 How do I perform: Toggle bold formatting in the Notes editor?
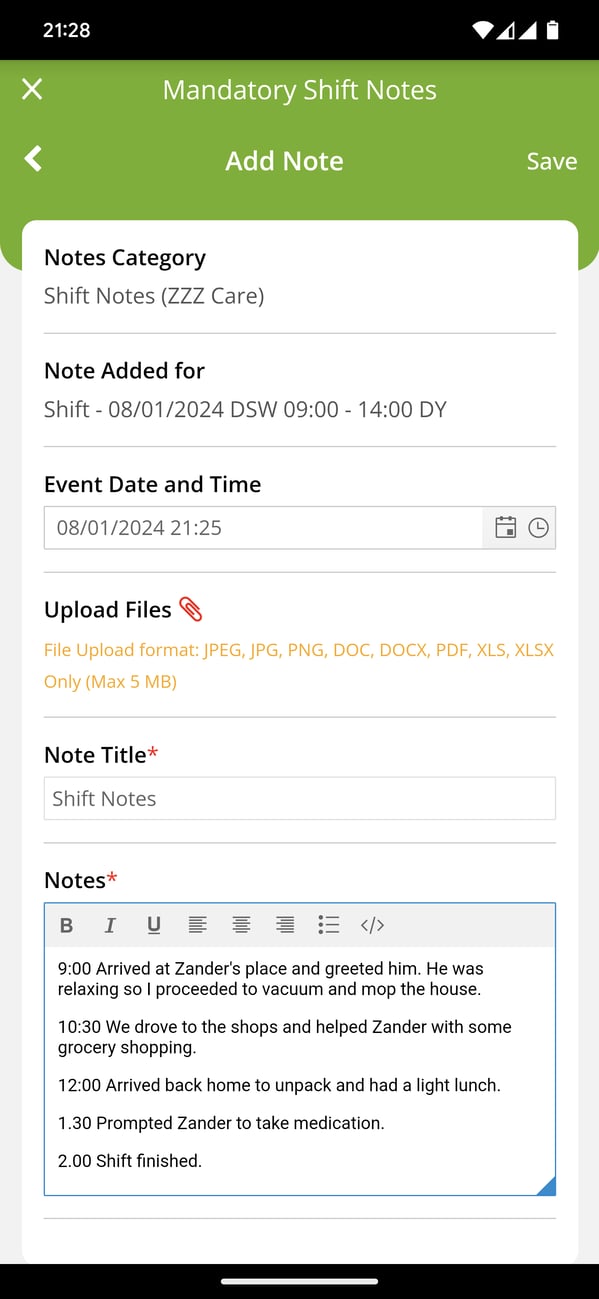coord(66,925)
